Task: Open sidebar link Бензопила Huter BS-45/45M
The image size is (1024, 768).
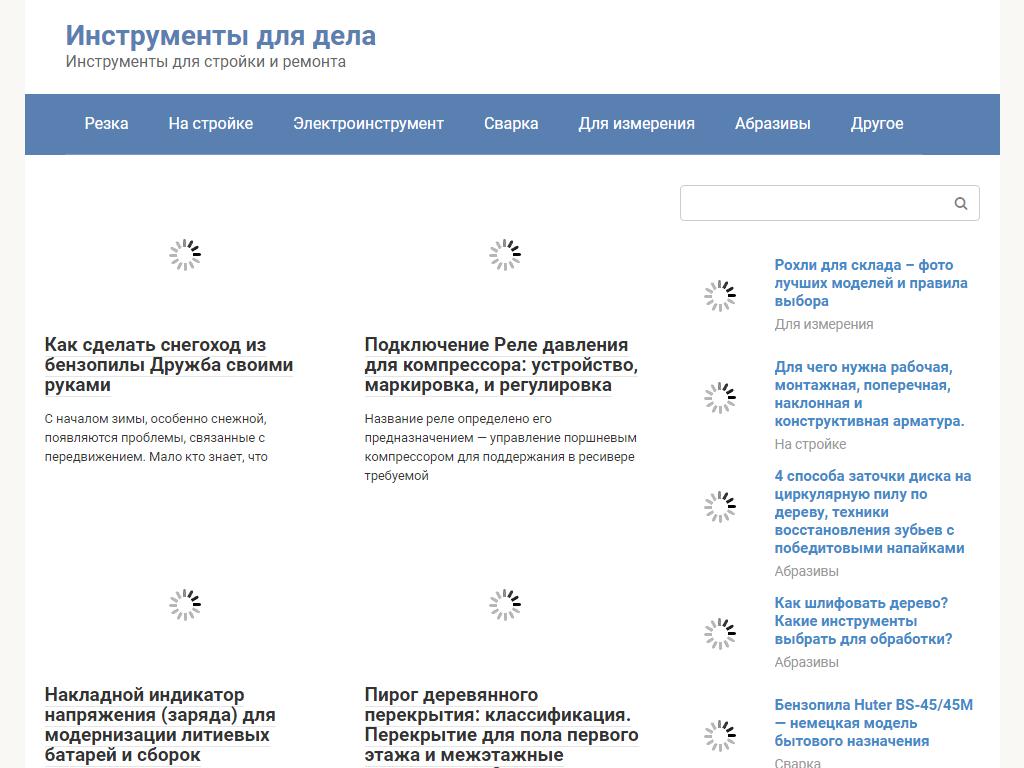Action: (x=873, y=723)
